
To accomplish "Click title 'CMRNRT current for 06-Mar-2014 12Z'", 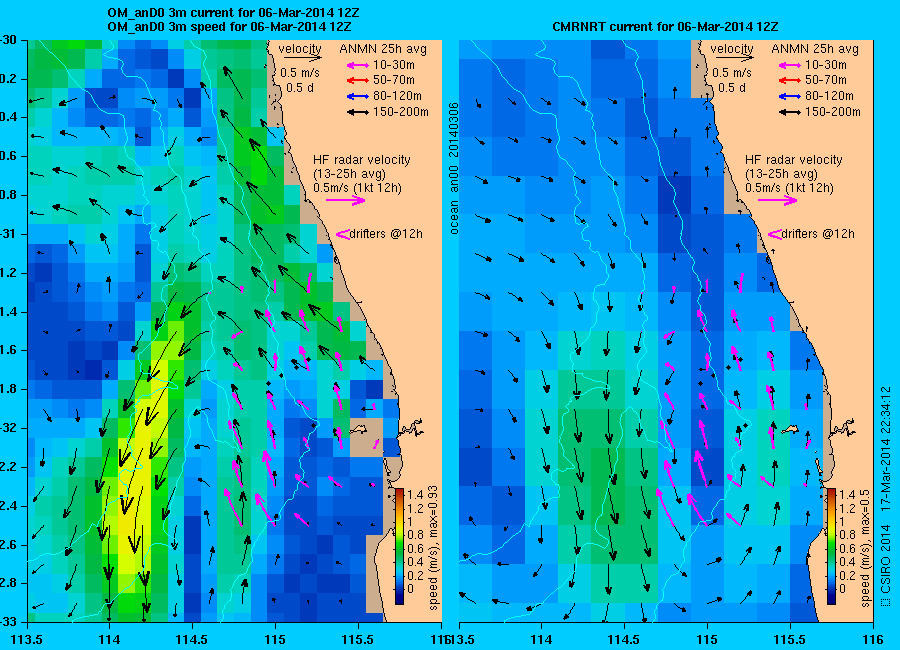I will click(665, 27).
